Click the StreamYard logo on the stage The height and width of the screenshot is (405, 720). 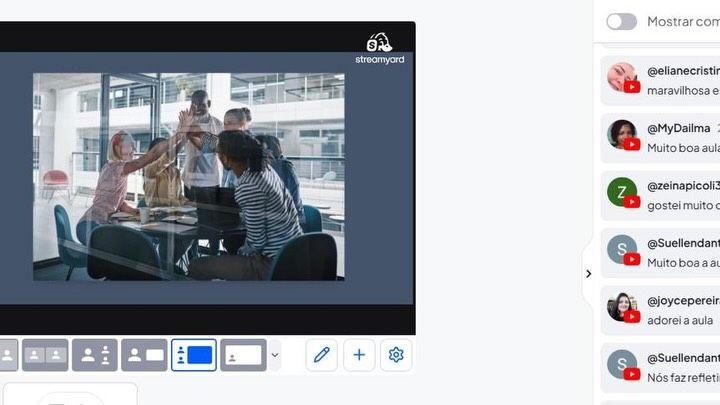click(x=380, y=48)
